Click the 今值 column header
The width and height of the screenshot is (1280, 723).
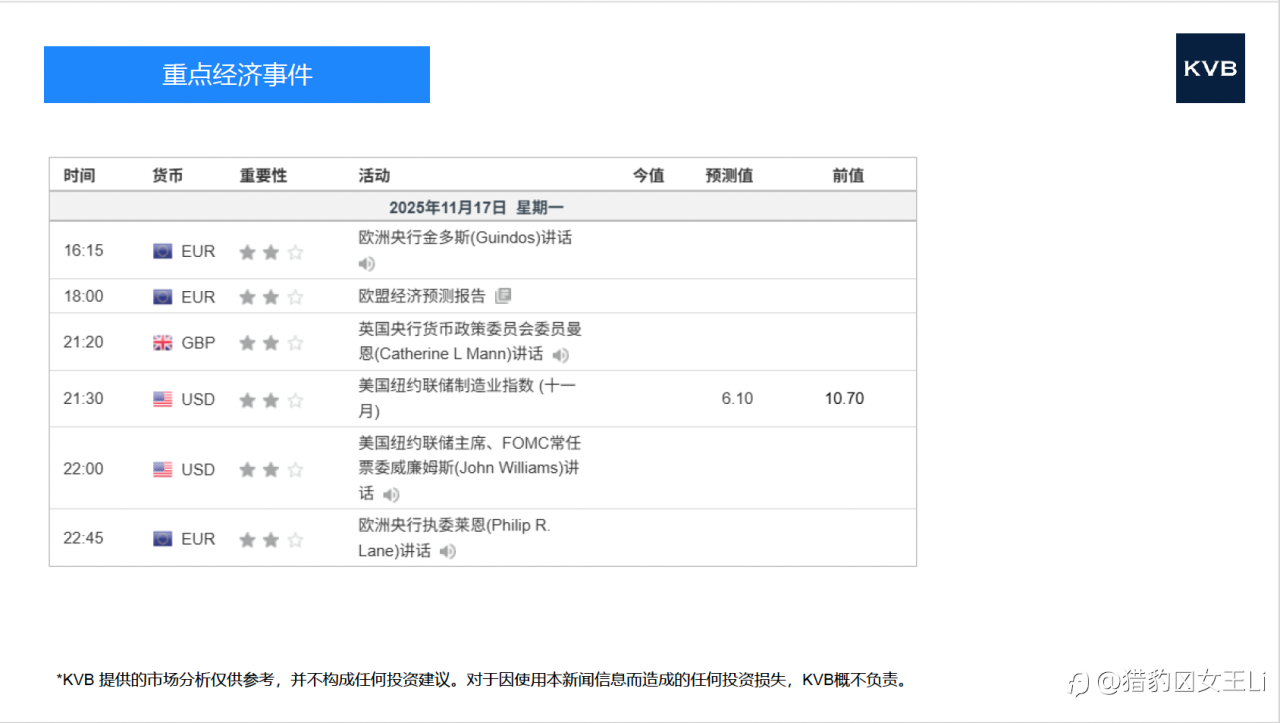click(x=648, y=175)
